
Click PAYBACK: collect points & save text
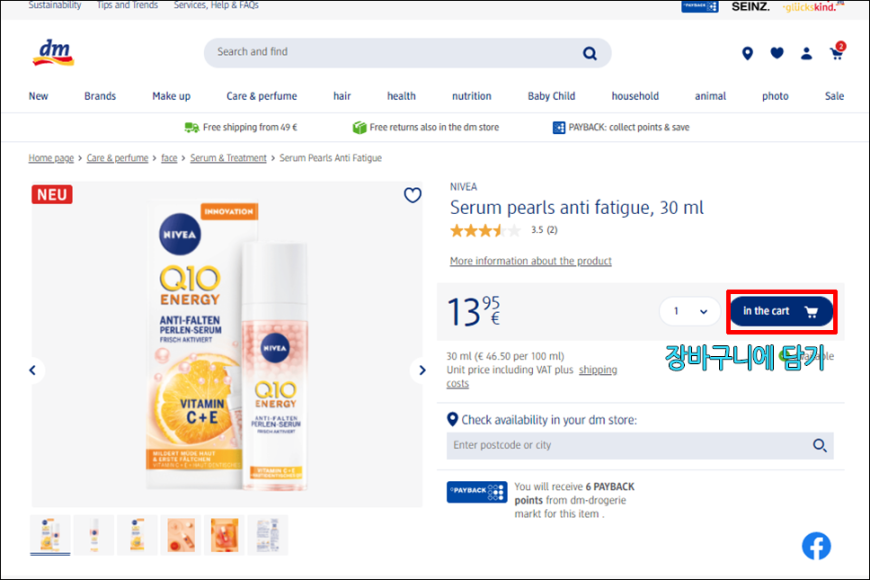click(629, 128)
